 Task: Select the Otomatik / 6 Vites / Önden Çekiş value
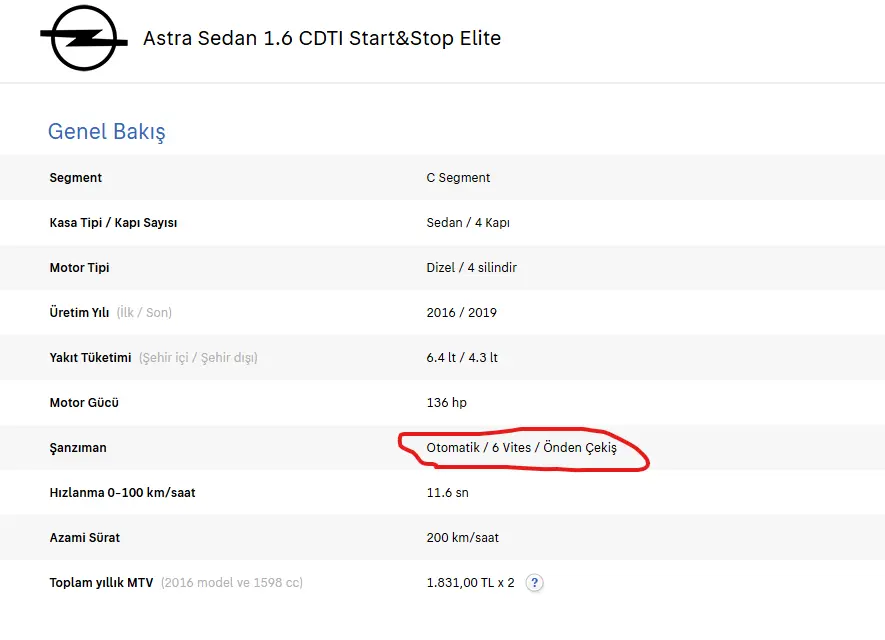click(x=522, y=448)
